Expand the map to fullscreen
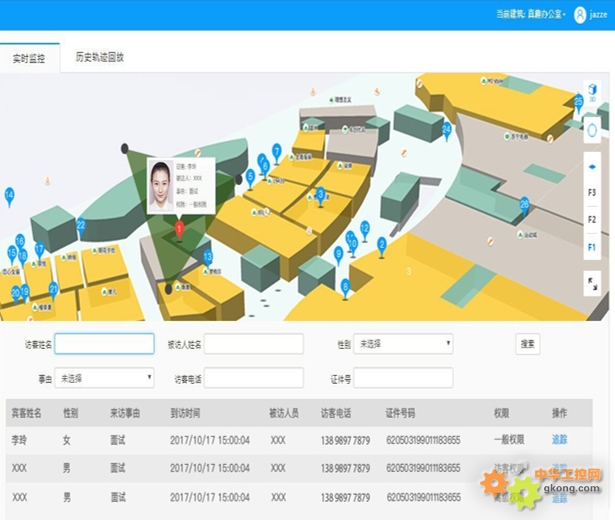615x520 pixels. click(591, 284)
